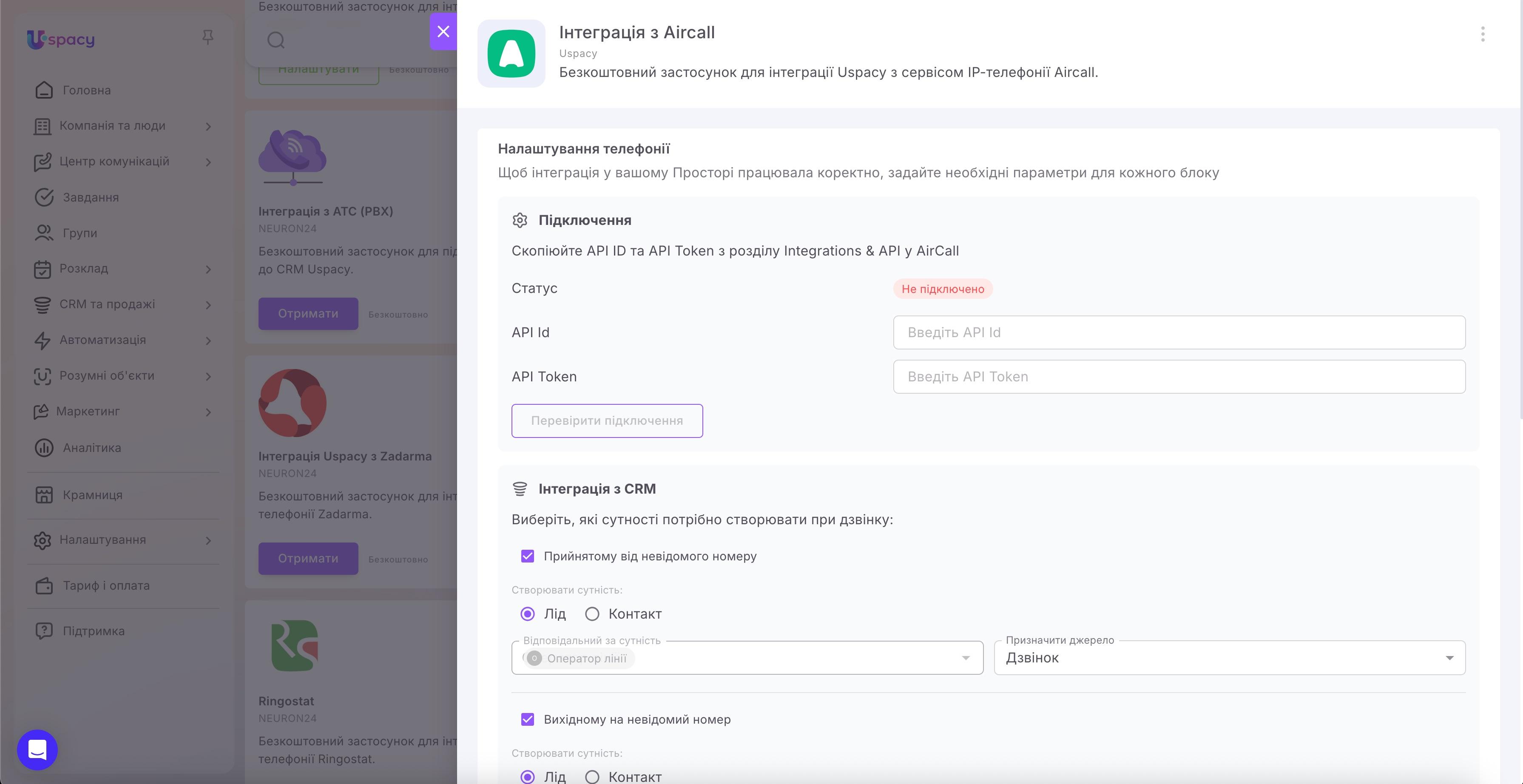Click the Компанія та люди building icon

(x=42, y=126)
